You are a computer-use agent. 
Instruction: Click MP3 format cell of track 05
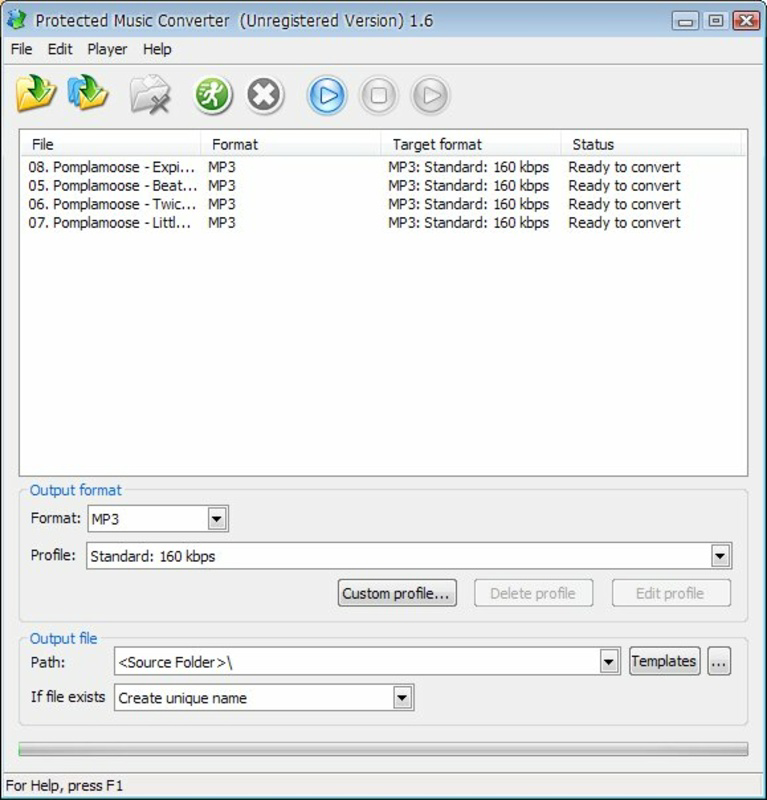[221, 185]
